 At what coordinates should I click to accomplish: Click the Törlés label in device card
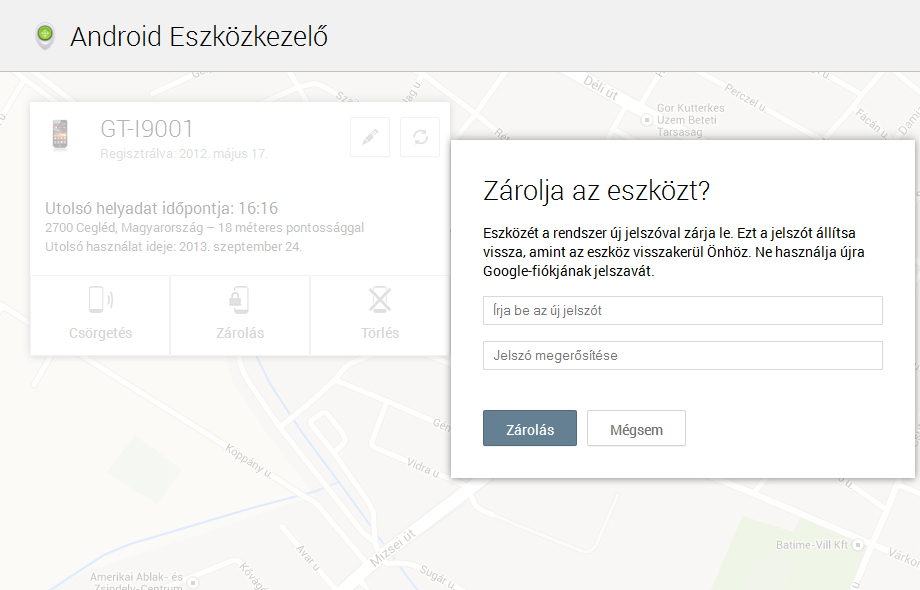pos(380,333)
